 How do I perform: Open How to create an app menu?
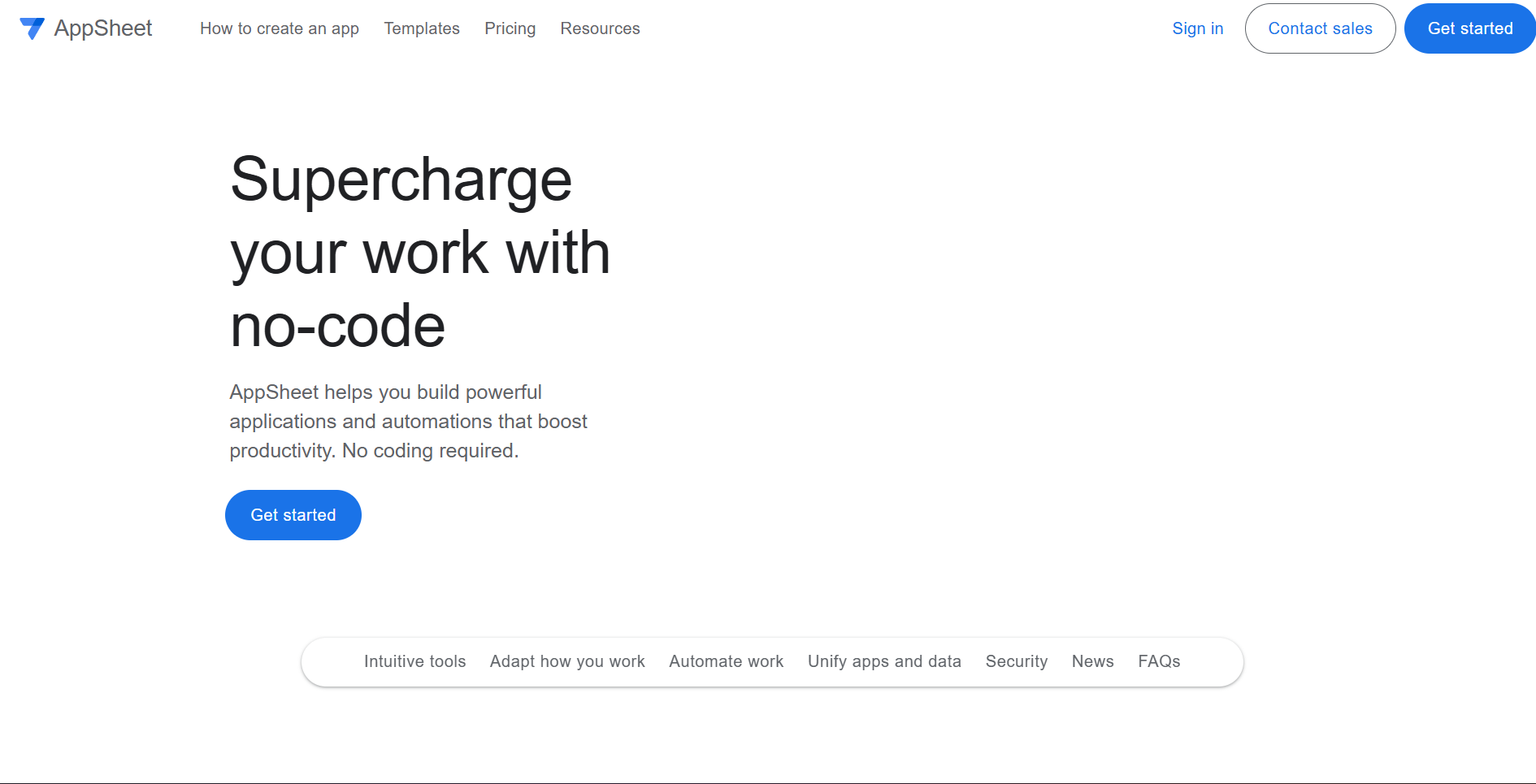280,28
